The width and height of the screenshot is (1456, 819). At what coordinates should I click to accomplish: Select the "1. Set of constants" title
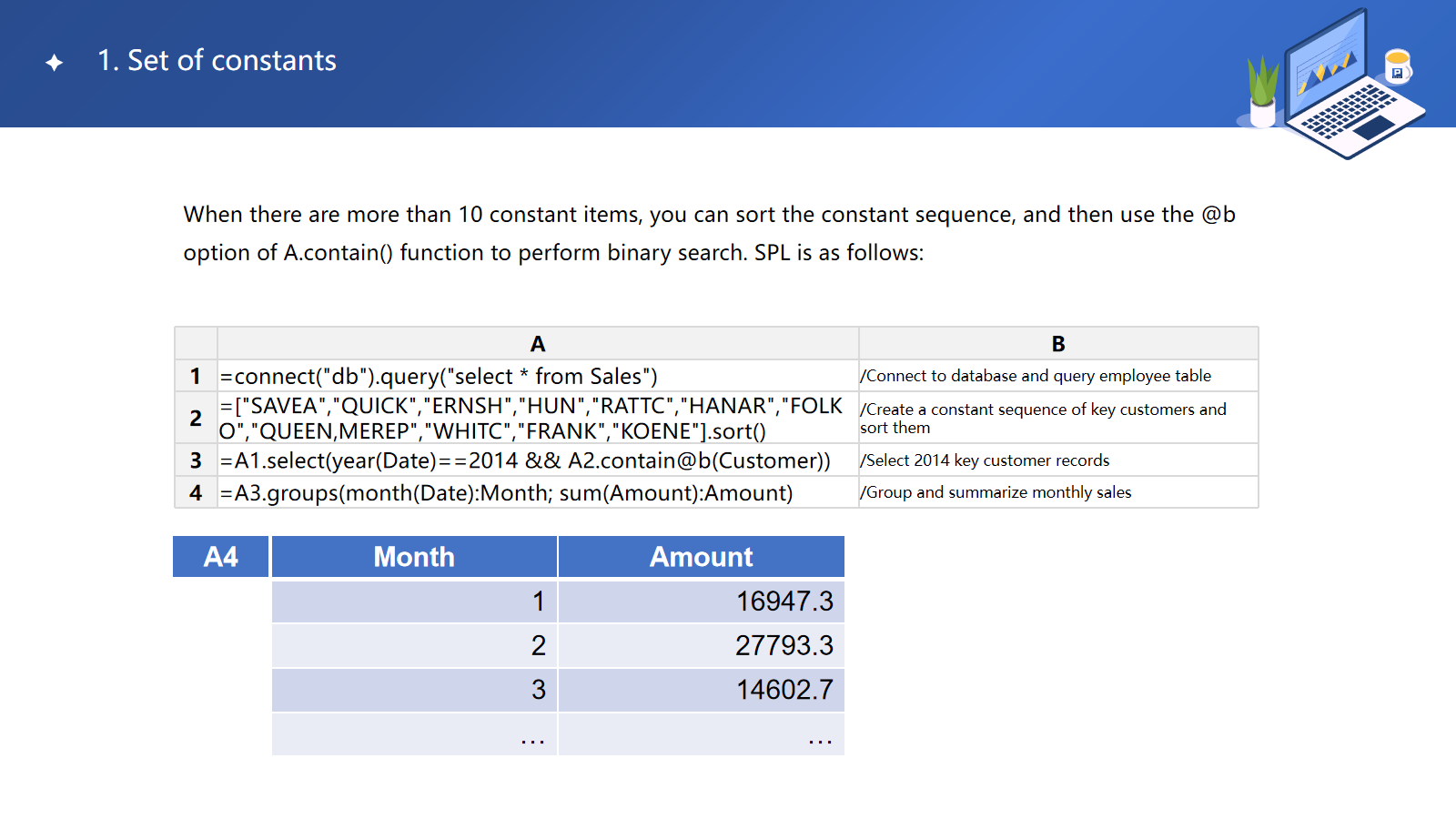(x=217, y=60)
